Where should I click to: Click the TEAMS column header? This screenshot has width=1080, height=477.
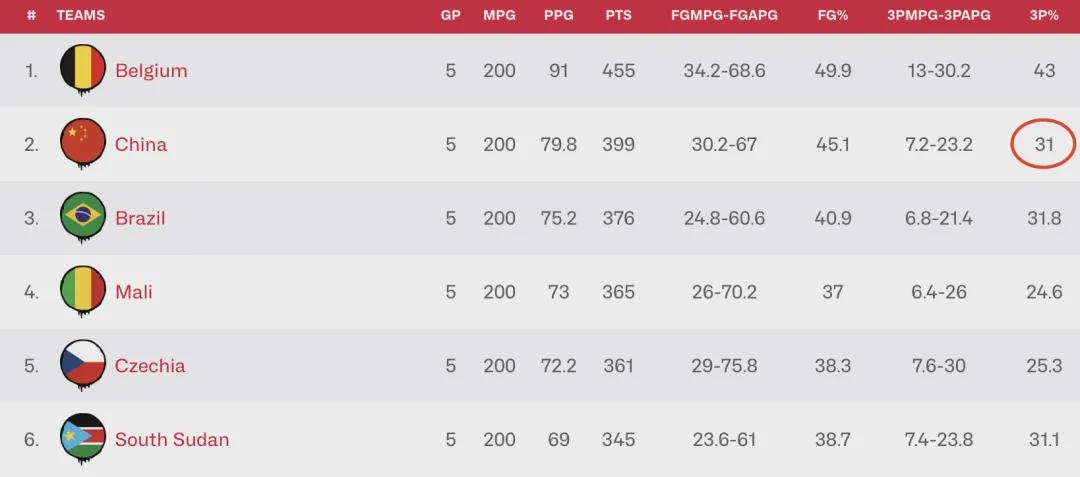click(x=81, y=16)
